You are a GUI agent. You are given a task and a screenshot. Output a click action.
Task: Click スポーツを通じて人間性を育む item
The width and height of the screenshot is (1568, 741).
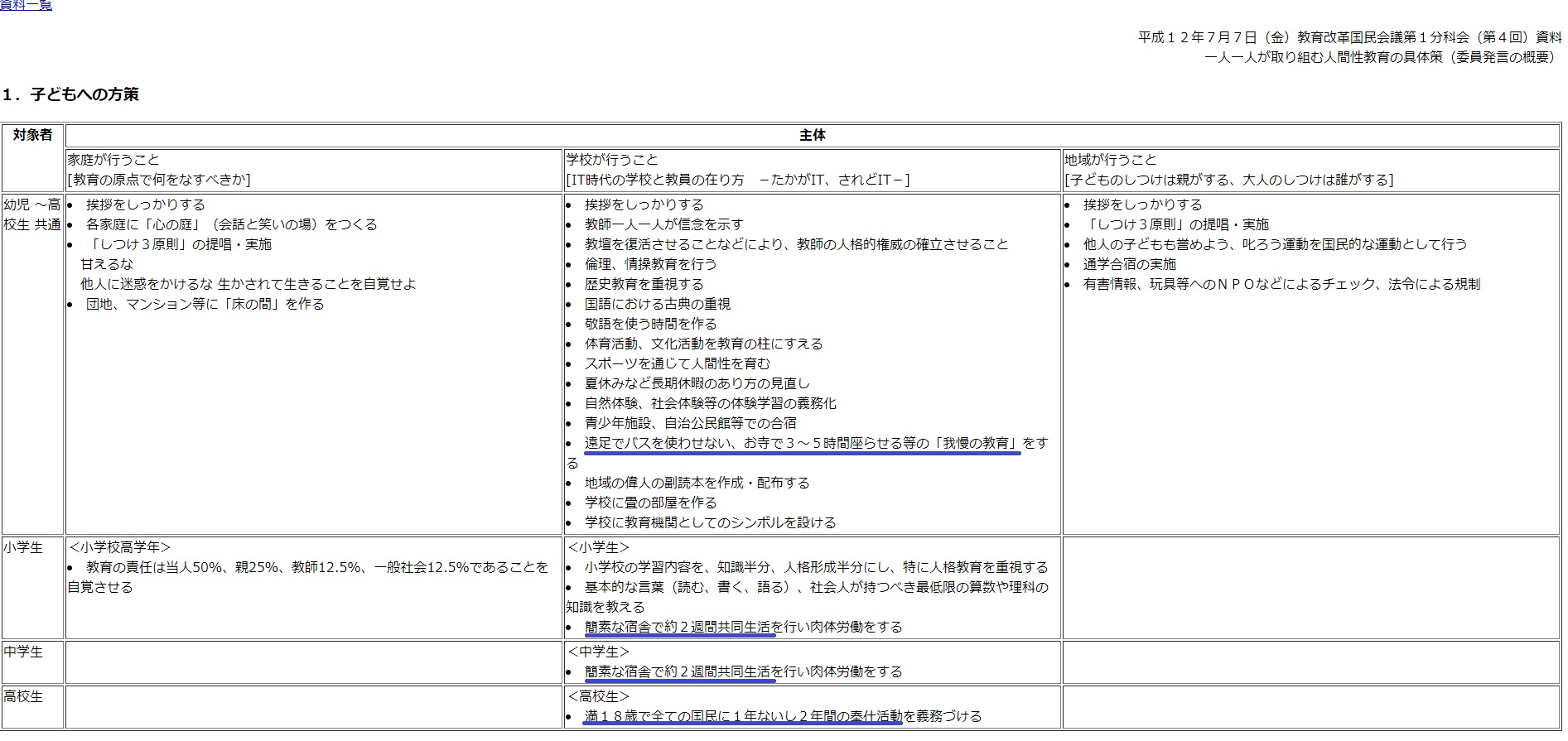(677, 363)
